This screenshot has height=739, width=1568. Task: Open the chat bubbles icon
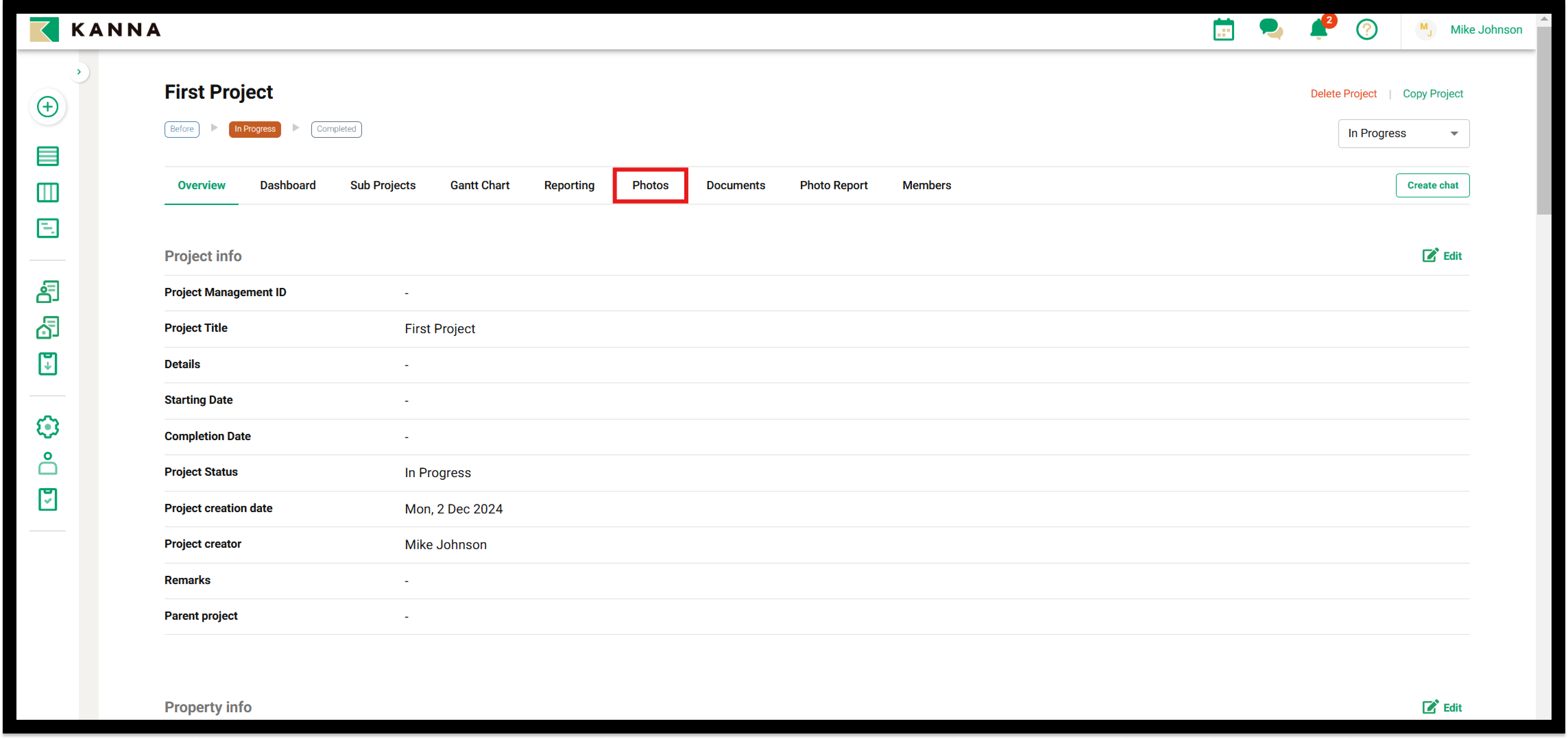pyautogui.click(x=1270, y=29)
